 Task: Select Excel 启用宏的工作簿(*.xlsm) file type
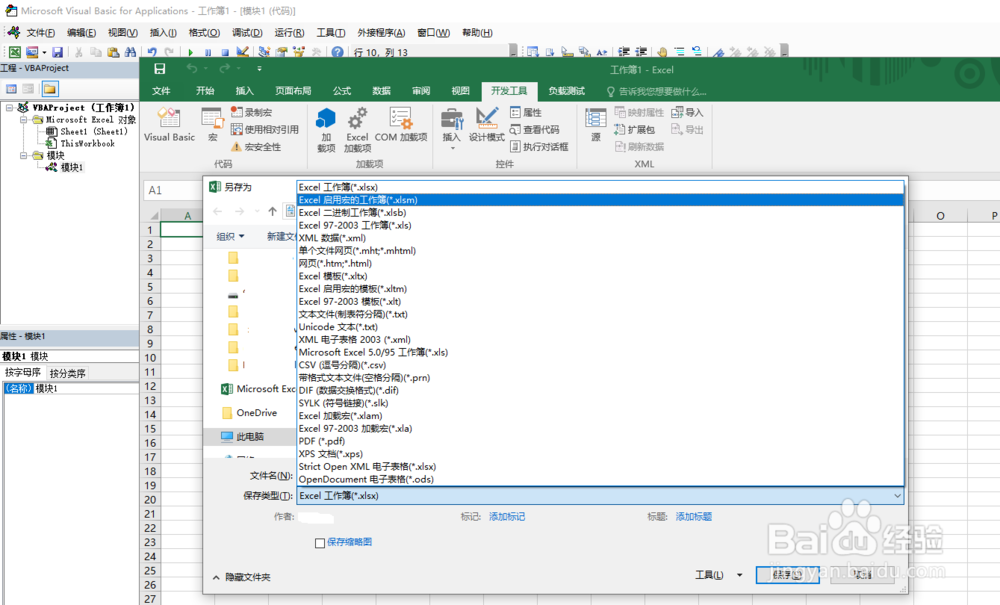[600, 200]
